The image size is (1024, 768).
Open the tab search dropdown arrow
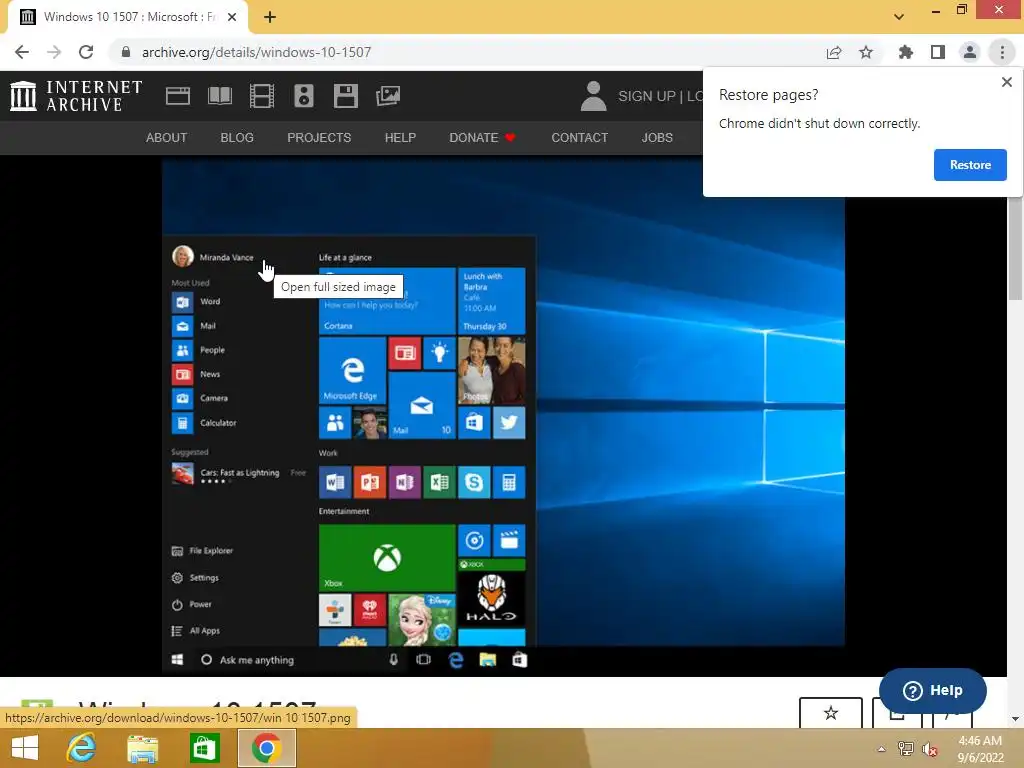click(899, 17)
